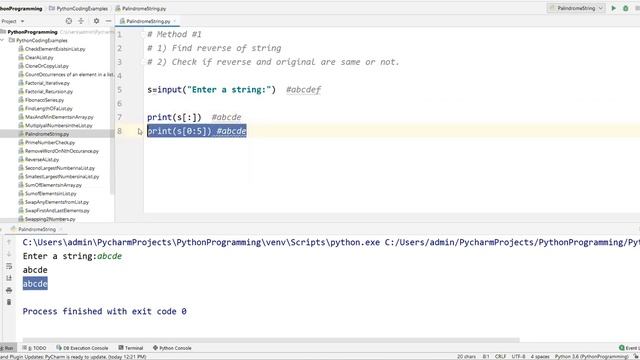Image resolution: width=640 pixels, height=360 pixels.
Task: Open Project panel settings gear
Action: coord(96,21)
